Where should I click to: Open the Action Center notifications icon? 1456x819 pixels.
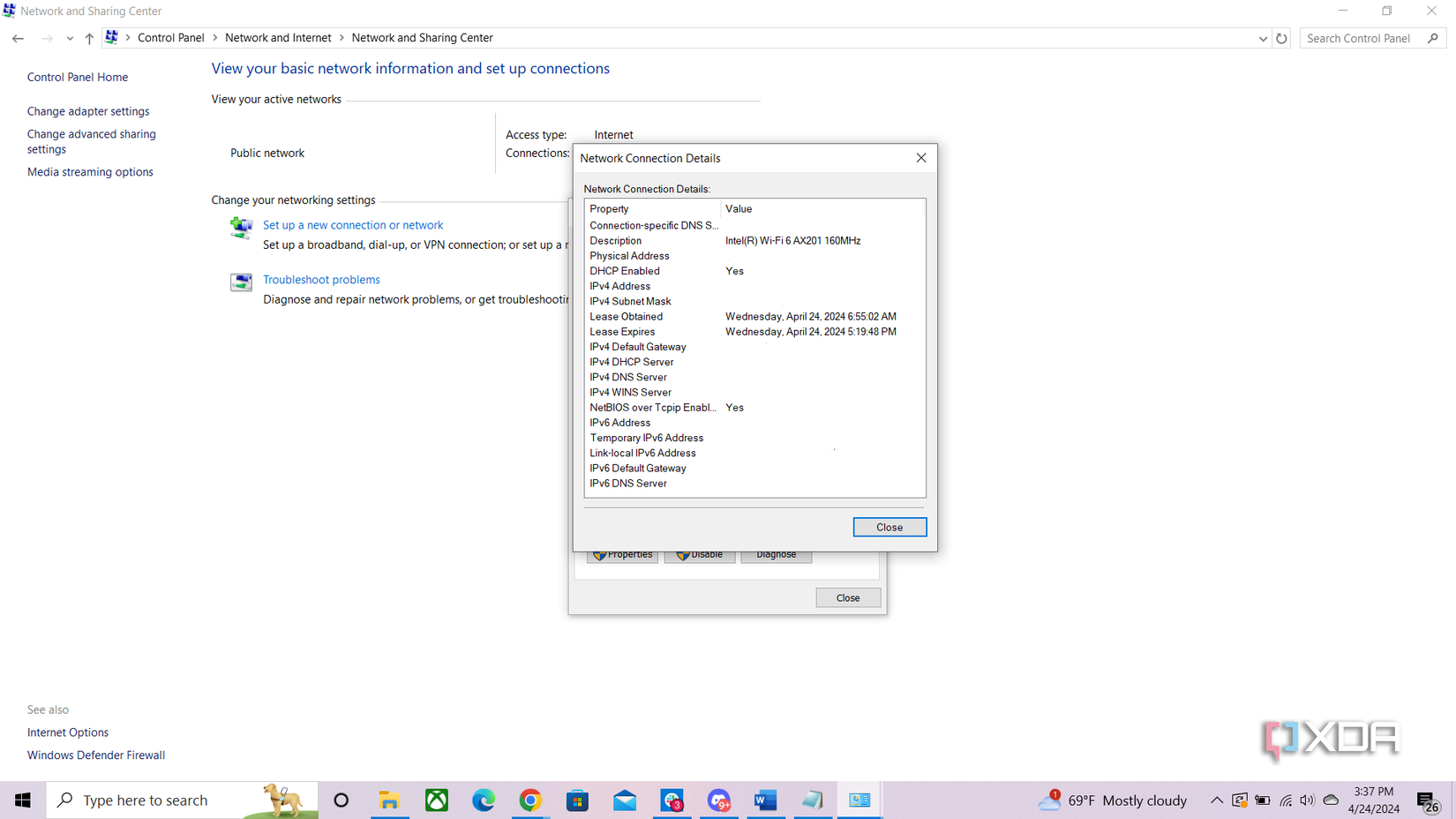point(1430,800)
